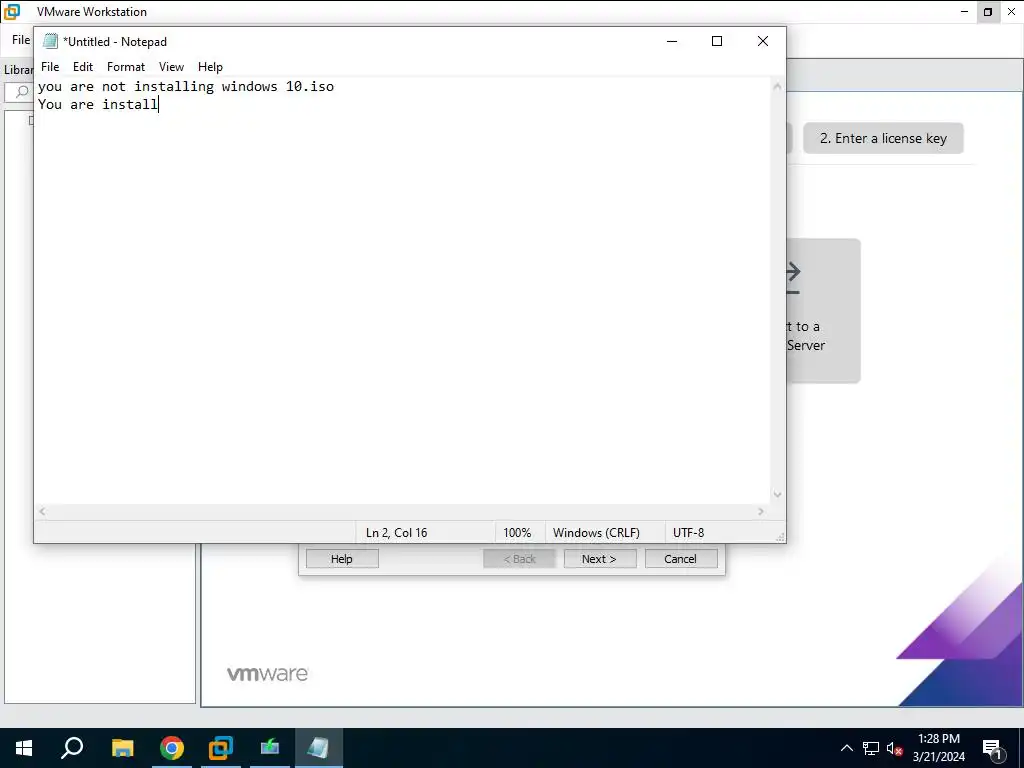Restore down the VMware Workstation window
The height and width of the screenshot is (768, 1024).
click(x=988, y=12)
